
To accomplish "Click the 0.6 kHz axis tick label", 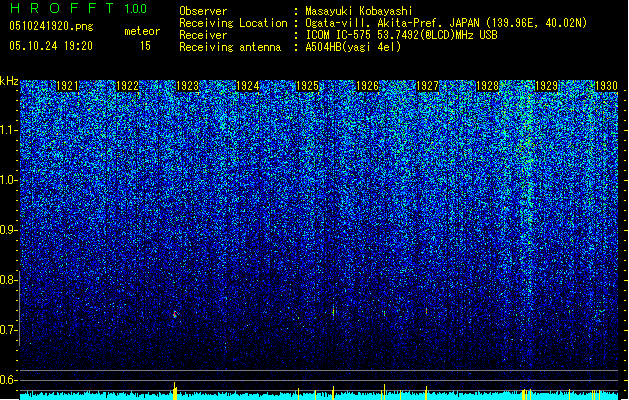I will [x=9, y=380].
